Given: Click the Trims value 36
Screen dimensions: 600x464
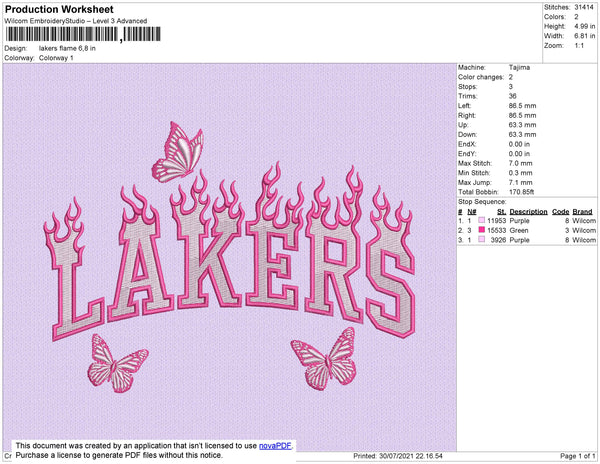Looking at the screenshot, I should (512, 96).
